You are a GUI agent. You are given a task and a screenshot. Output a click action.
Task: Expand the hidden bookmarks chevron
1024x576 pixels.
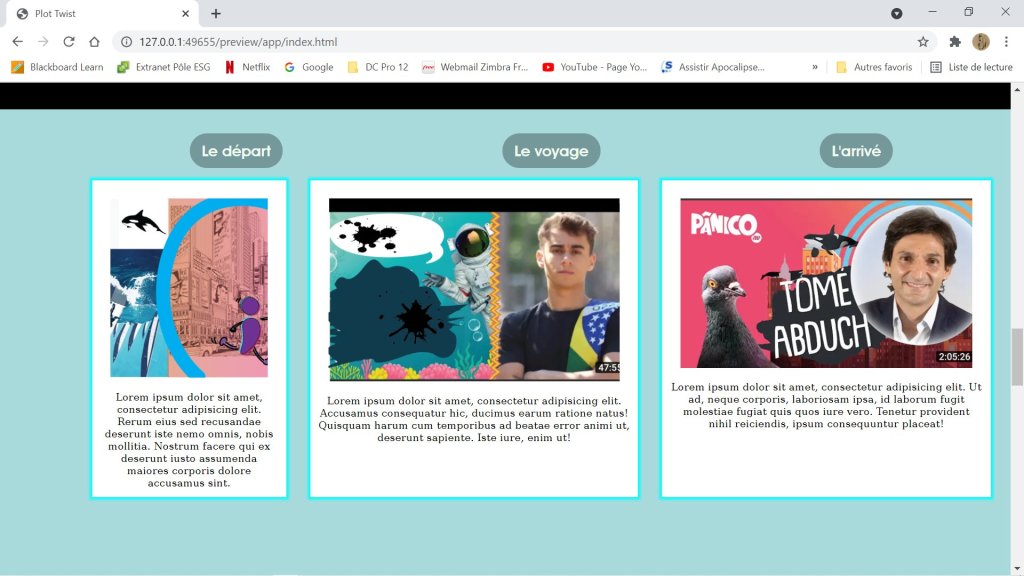pyautogui.click(x=815, y=67)
